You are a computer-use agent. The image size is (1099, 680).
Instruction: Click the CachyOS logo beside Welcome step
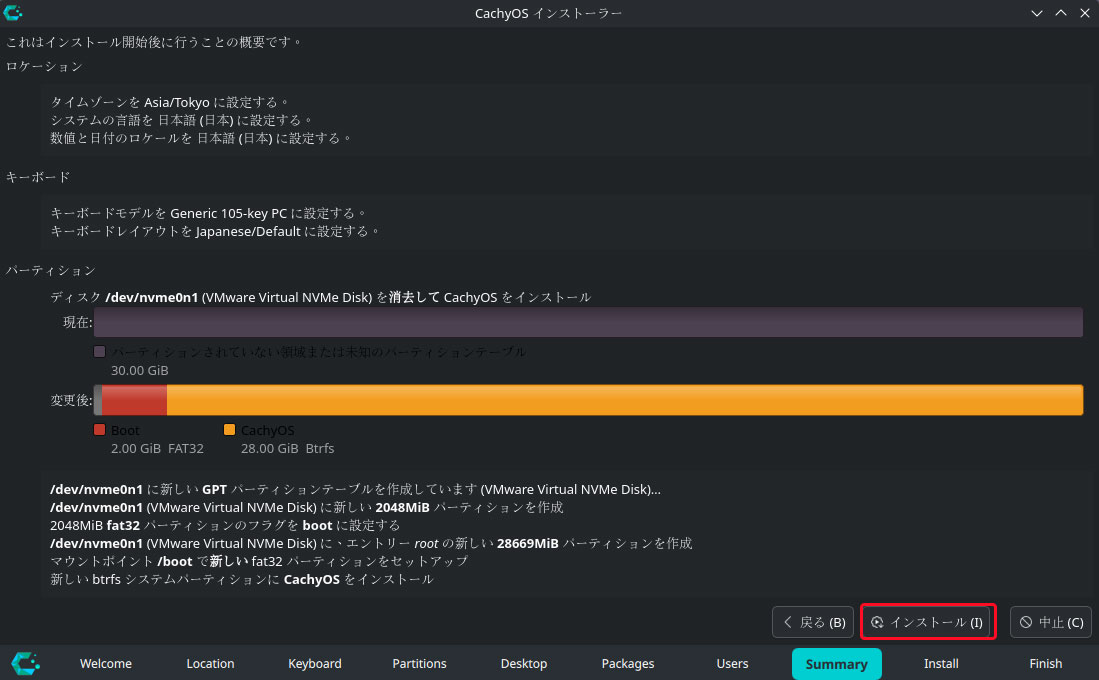(26, 663)
